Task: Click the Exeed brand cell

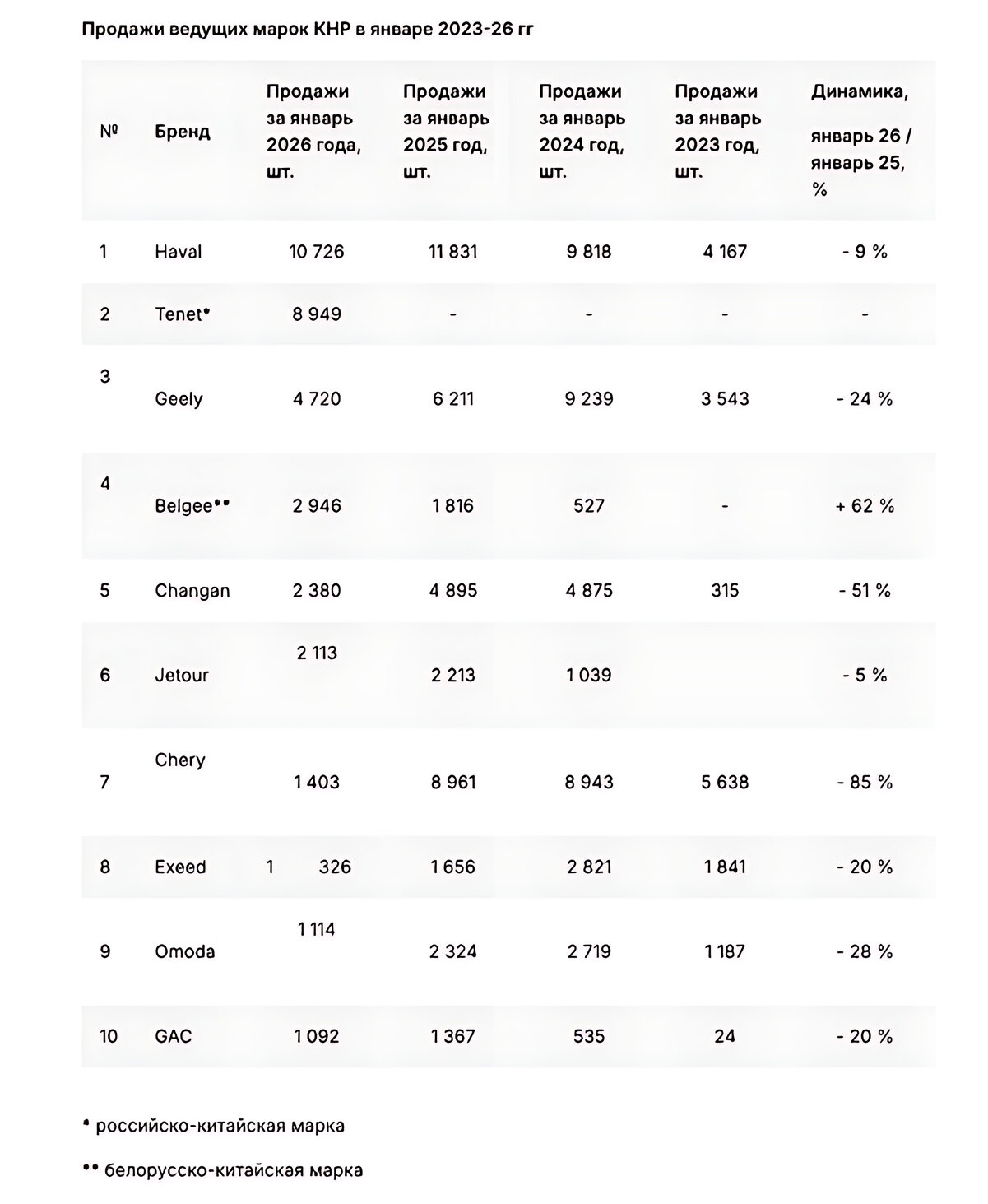Action: pos(180,867)
